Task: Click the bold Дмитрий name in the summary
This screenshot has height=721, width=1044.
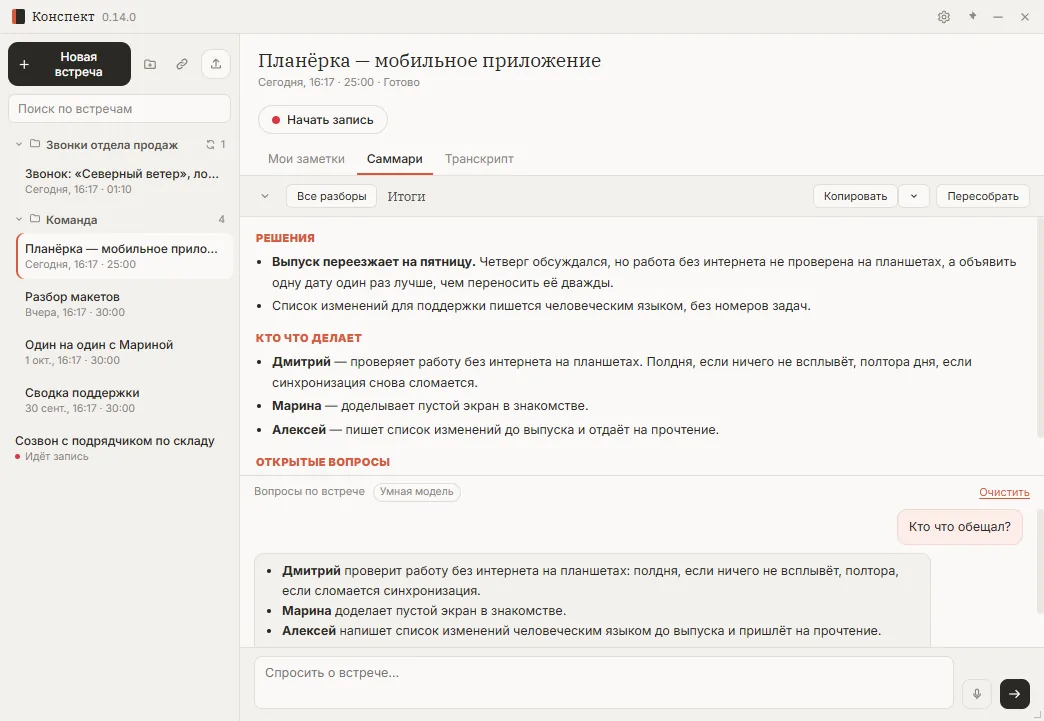Action: (301, 361)
